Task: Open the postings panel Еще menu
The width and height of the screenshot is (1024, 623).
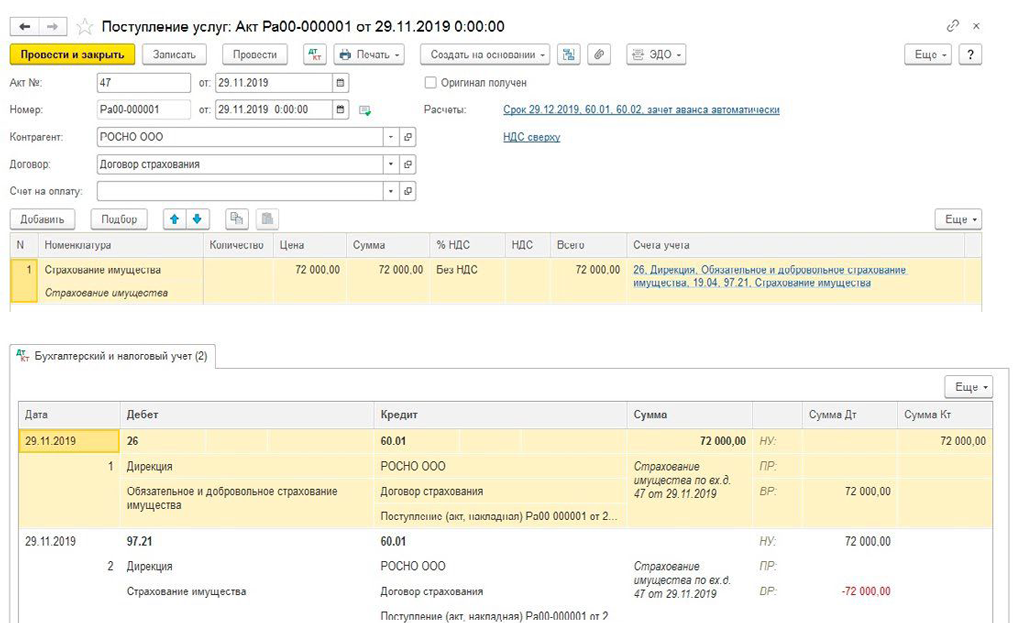Action: point(968,387)
